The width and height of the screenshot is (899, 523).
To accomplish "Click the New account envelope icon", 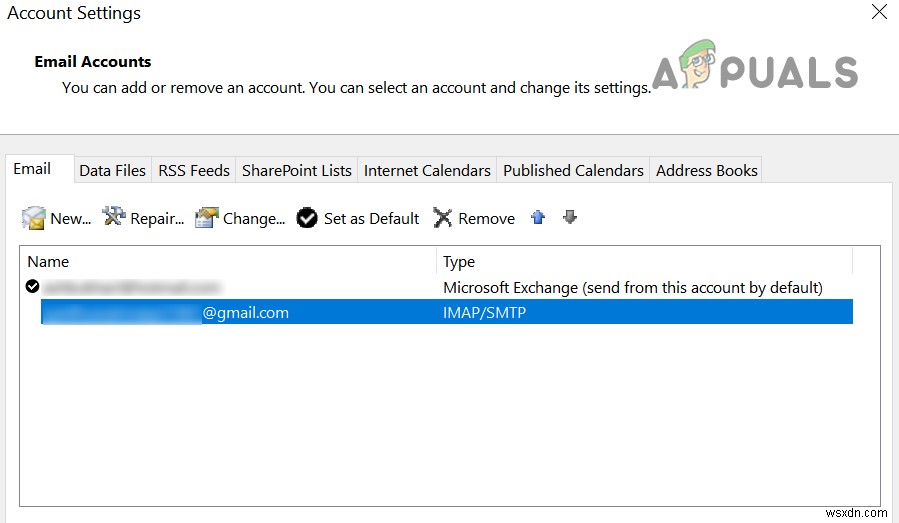I will pyautogui.click(x=34, y=218).
